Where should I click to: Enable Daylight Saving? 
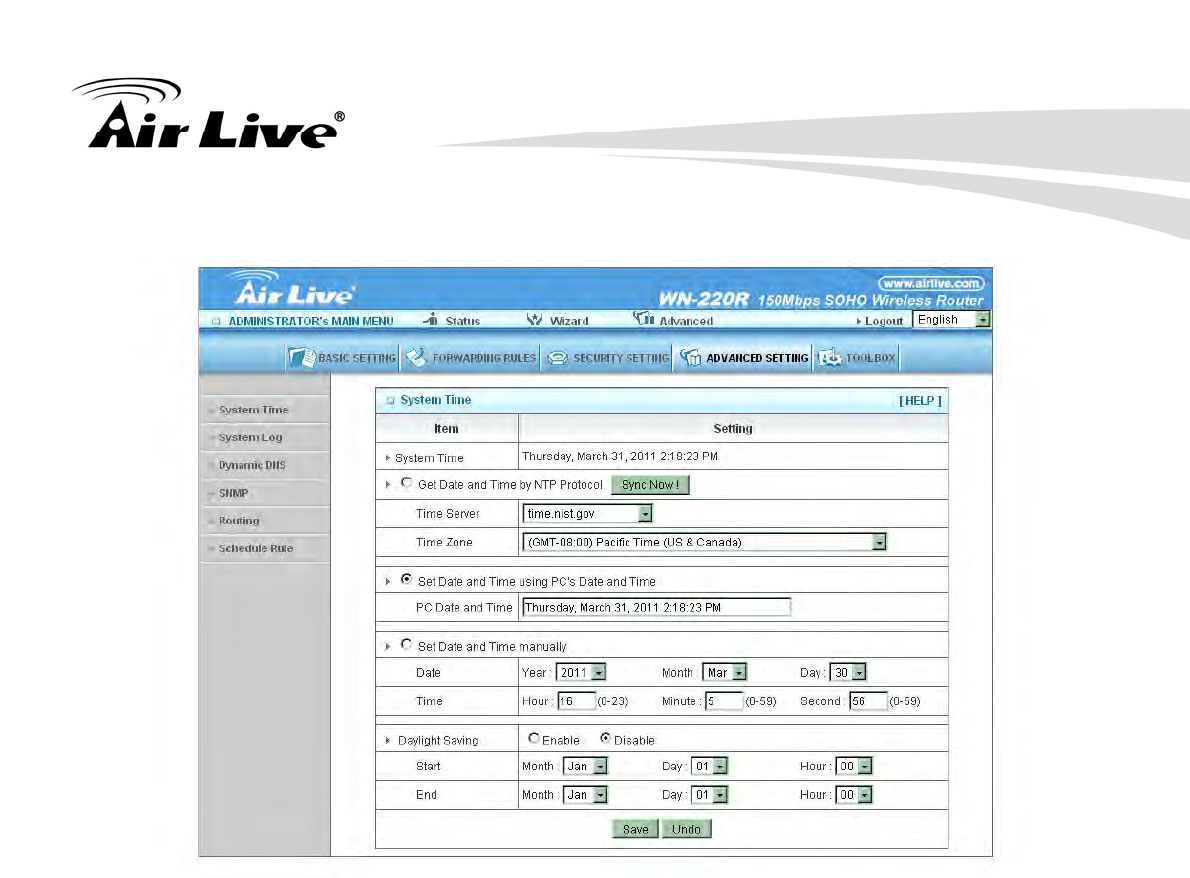tap(534, 738)
